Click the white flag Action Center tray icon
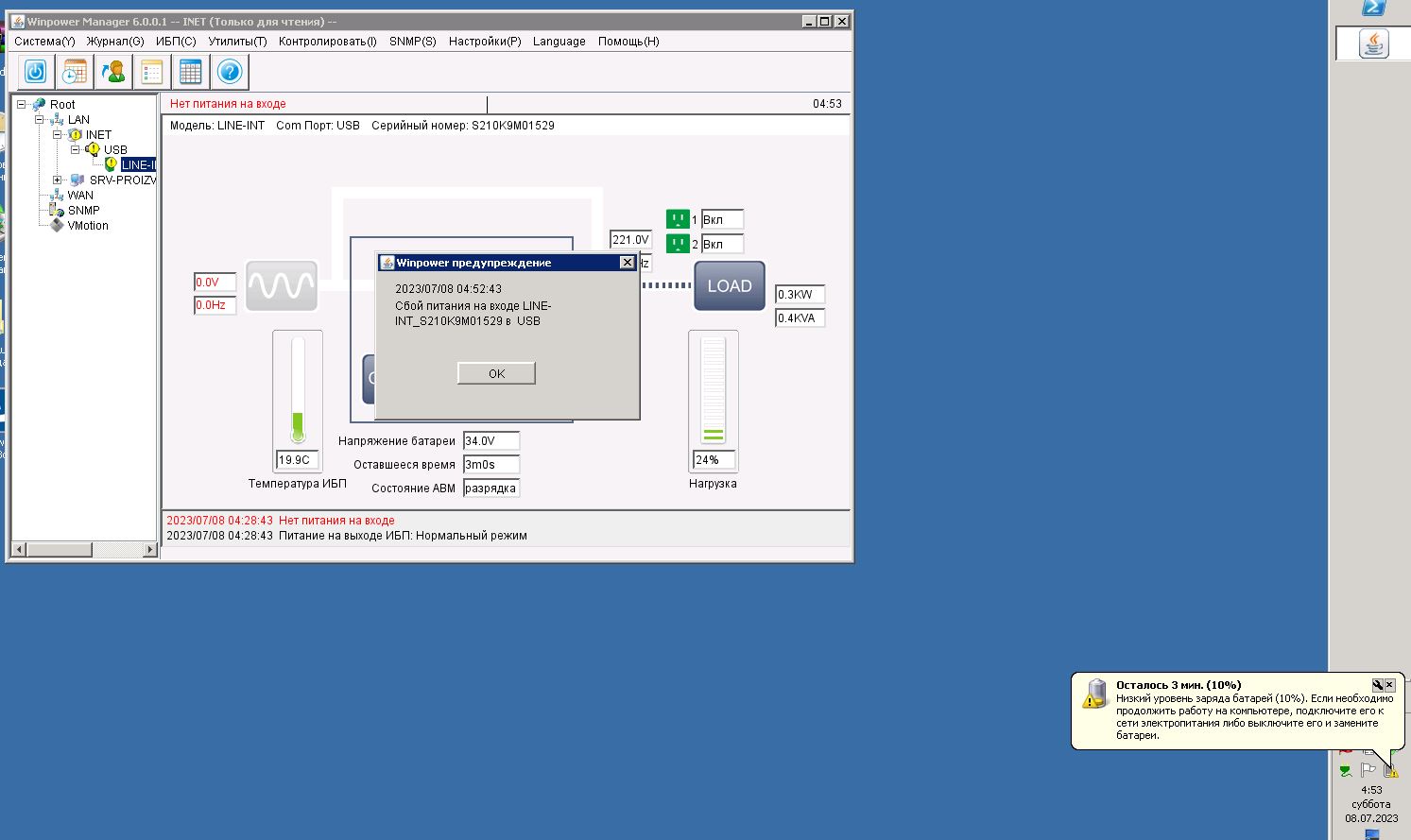This screenshot has height=840, width=1411. 1368,770
